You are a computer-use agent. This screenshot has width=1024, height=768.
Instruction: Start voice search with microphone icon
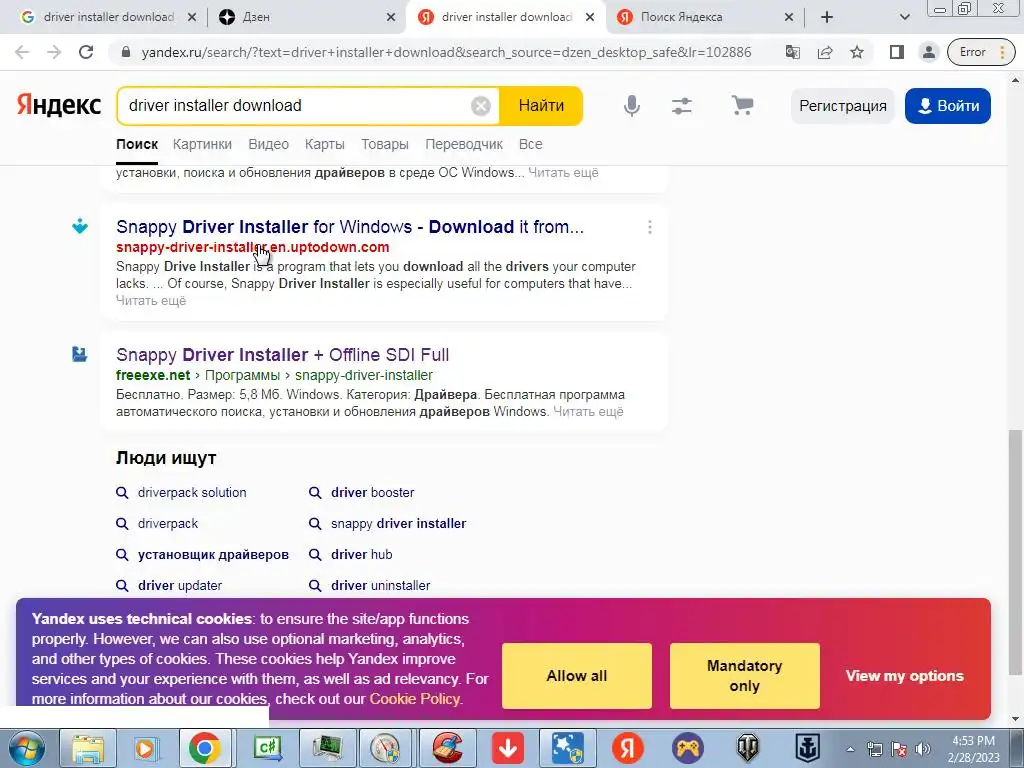tap(632, 106)
